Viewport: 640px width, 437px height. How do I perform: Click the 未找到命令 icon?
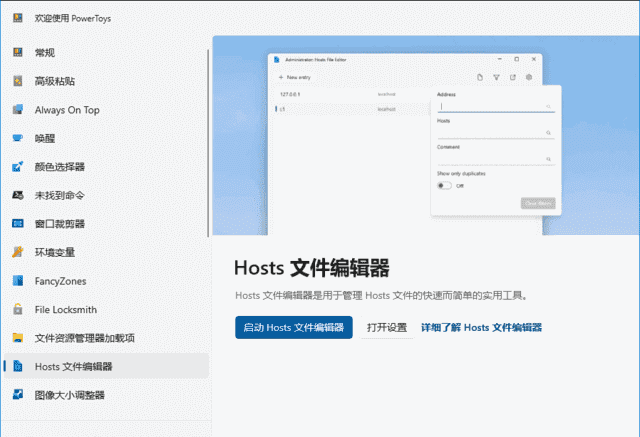pyautogui.click(x=18, y=195)
